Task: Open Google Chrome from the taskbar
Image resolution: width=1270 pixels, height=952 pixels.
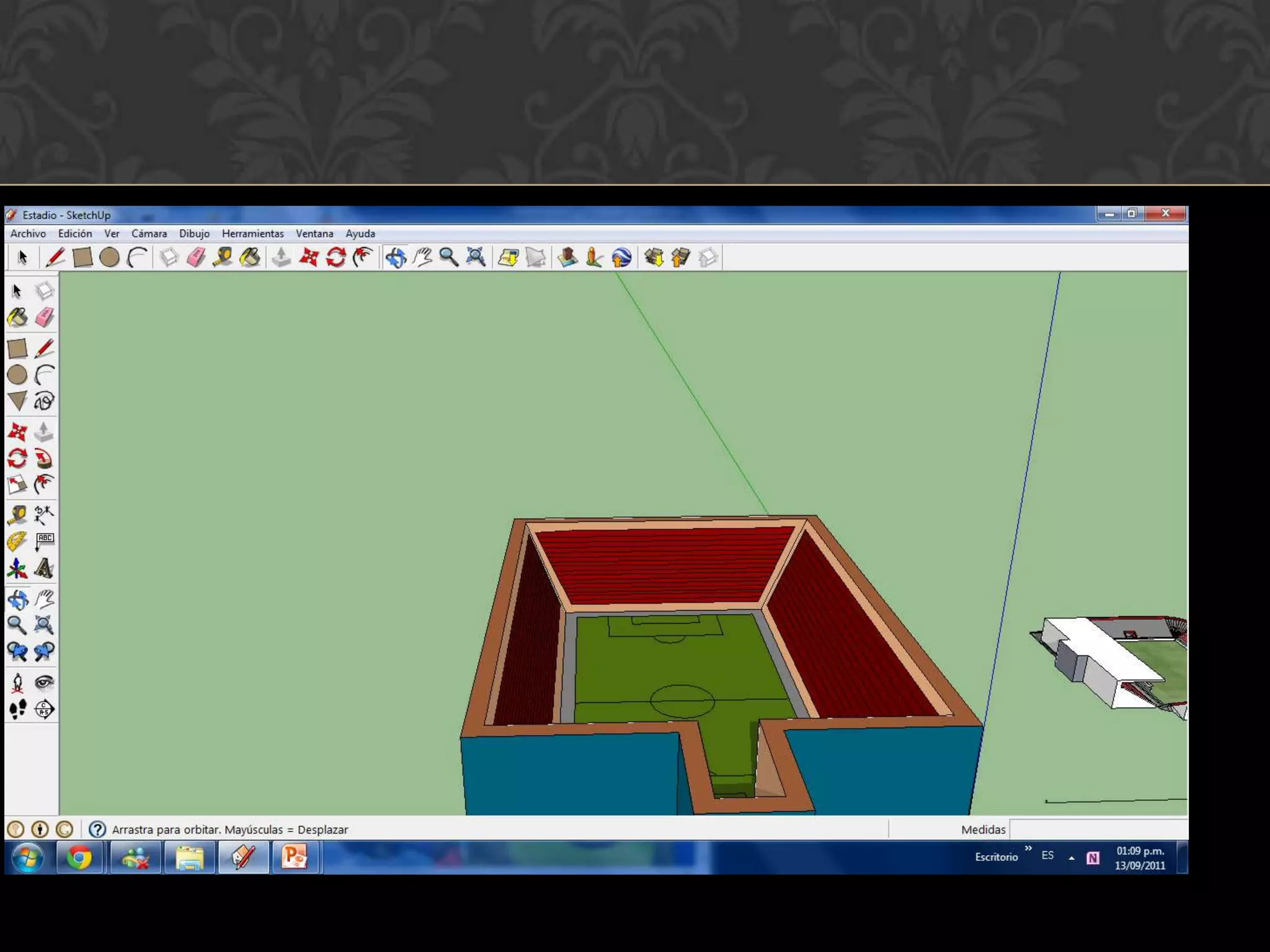Action: 79,858
